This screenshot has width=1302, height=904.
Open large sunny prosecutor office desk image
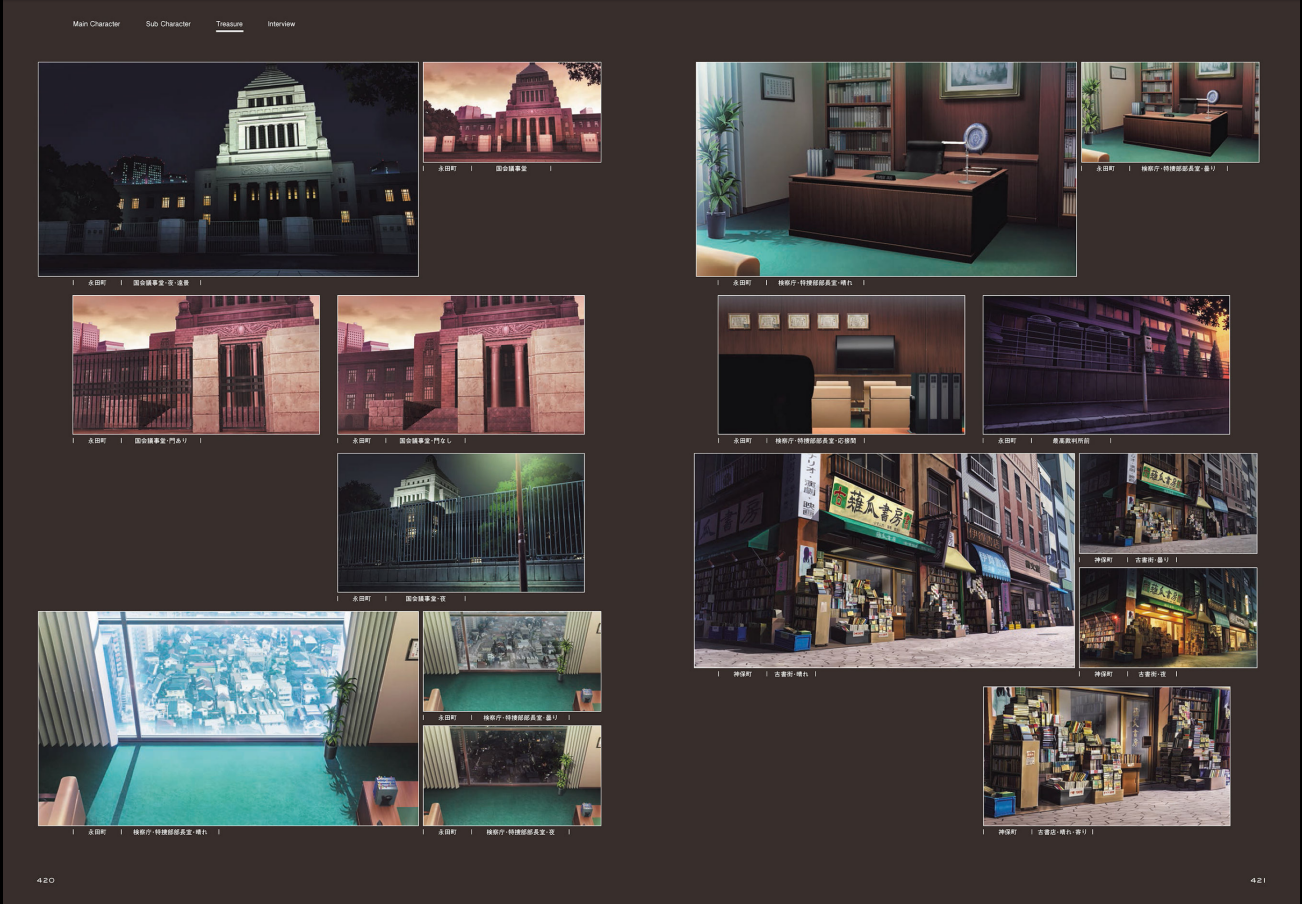(x=886, y=169)
